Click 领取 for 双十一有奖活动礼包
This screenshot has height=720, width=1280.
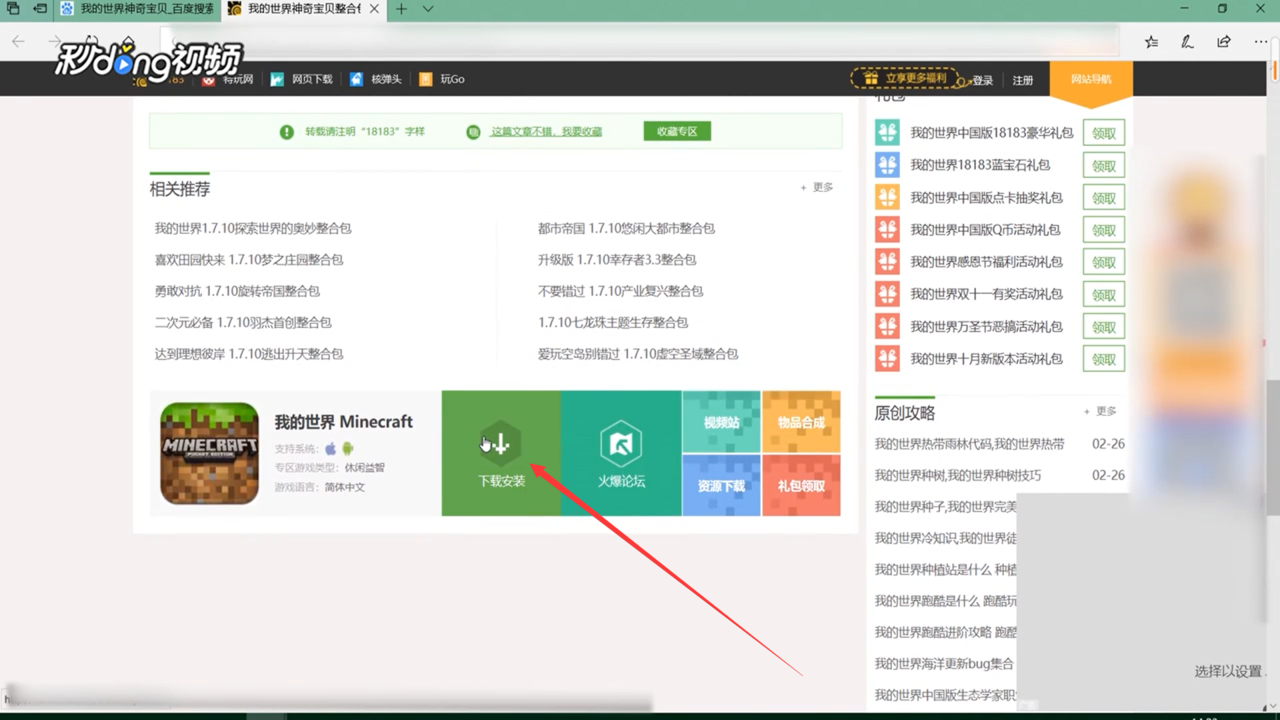1104,295
